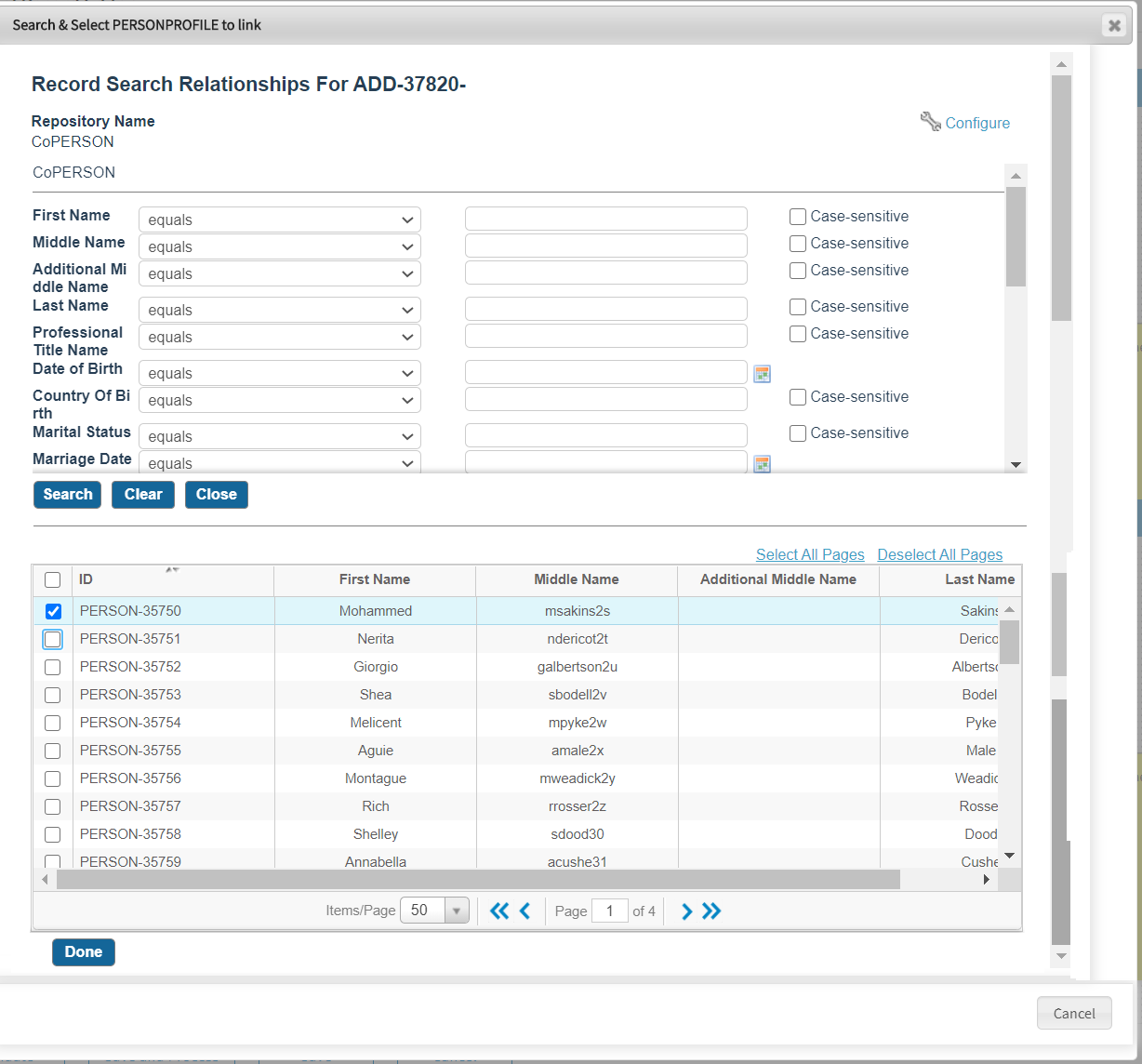
Task: Close the dialog with the X icon
Action: (x=1113, y=25)
